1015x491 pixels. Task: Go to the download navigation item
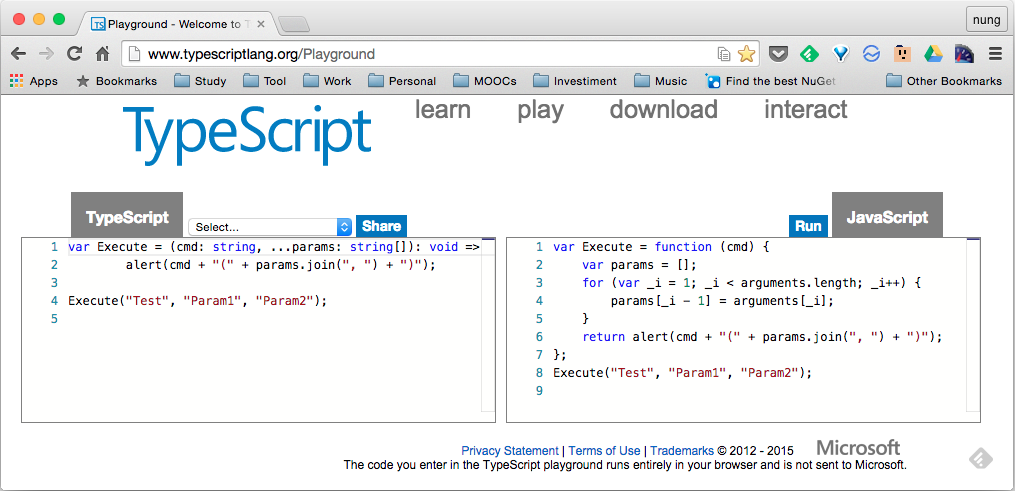(x=664, y=109)
